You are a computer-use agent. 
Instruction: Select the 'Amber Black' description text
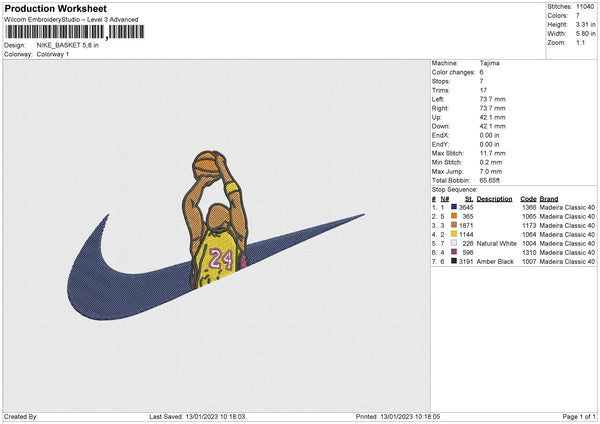[495, 261]
